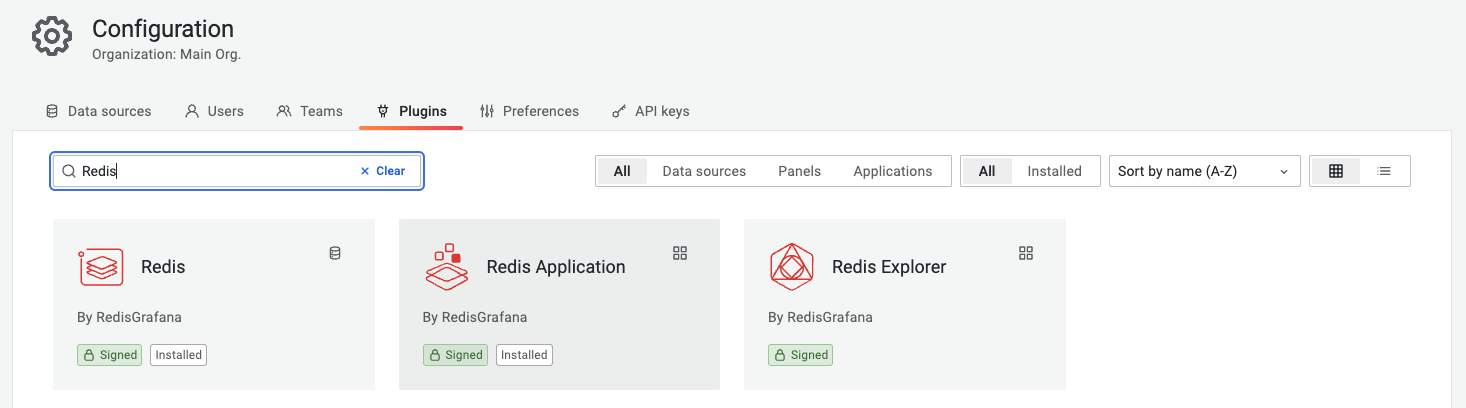Click the search magnifier icon

pos(69,171)
